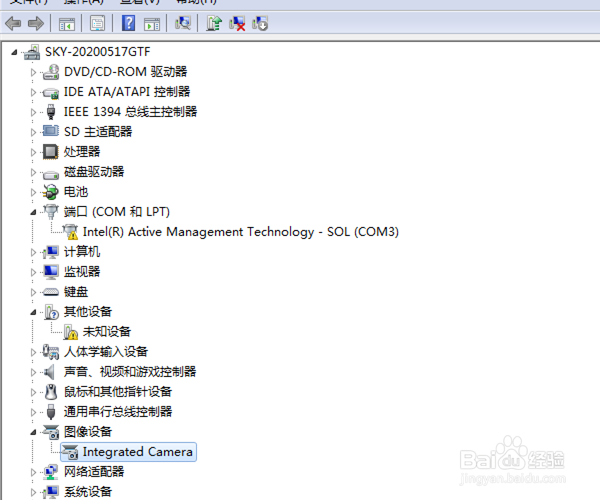Screen dimensions: 600x500
Task: Click the Back arrow toolbar icon
Action: tap(13, 24)
